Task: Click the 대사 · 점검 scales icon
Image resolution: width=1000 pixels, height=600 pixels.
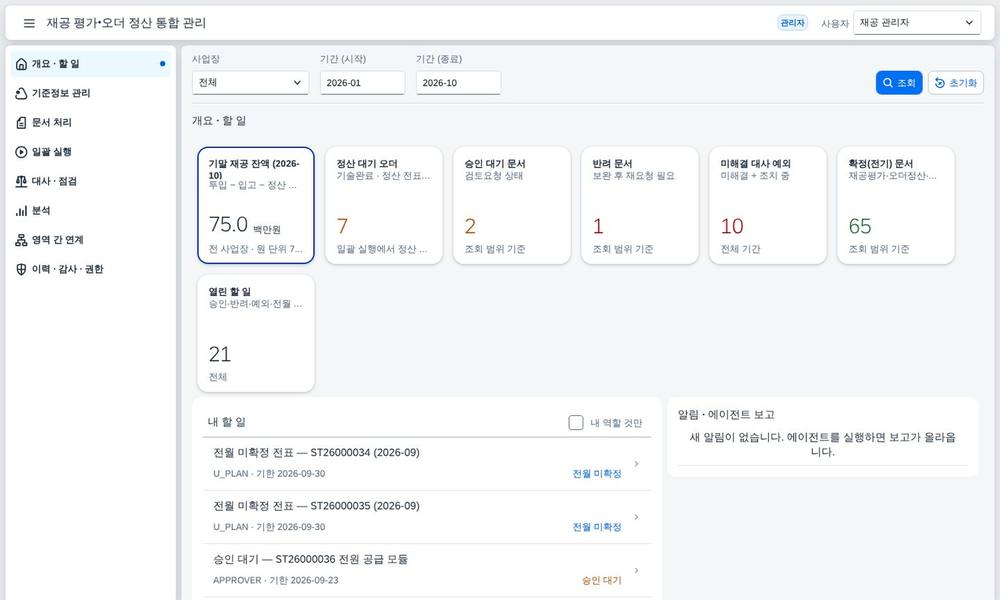Action: pos(21,181)
